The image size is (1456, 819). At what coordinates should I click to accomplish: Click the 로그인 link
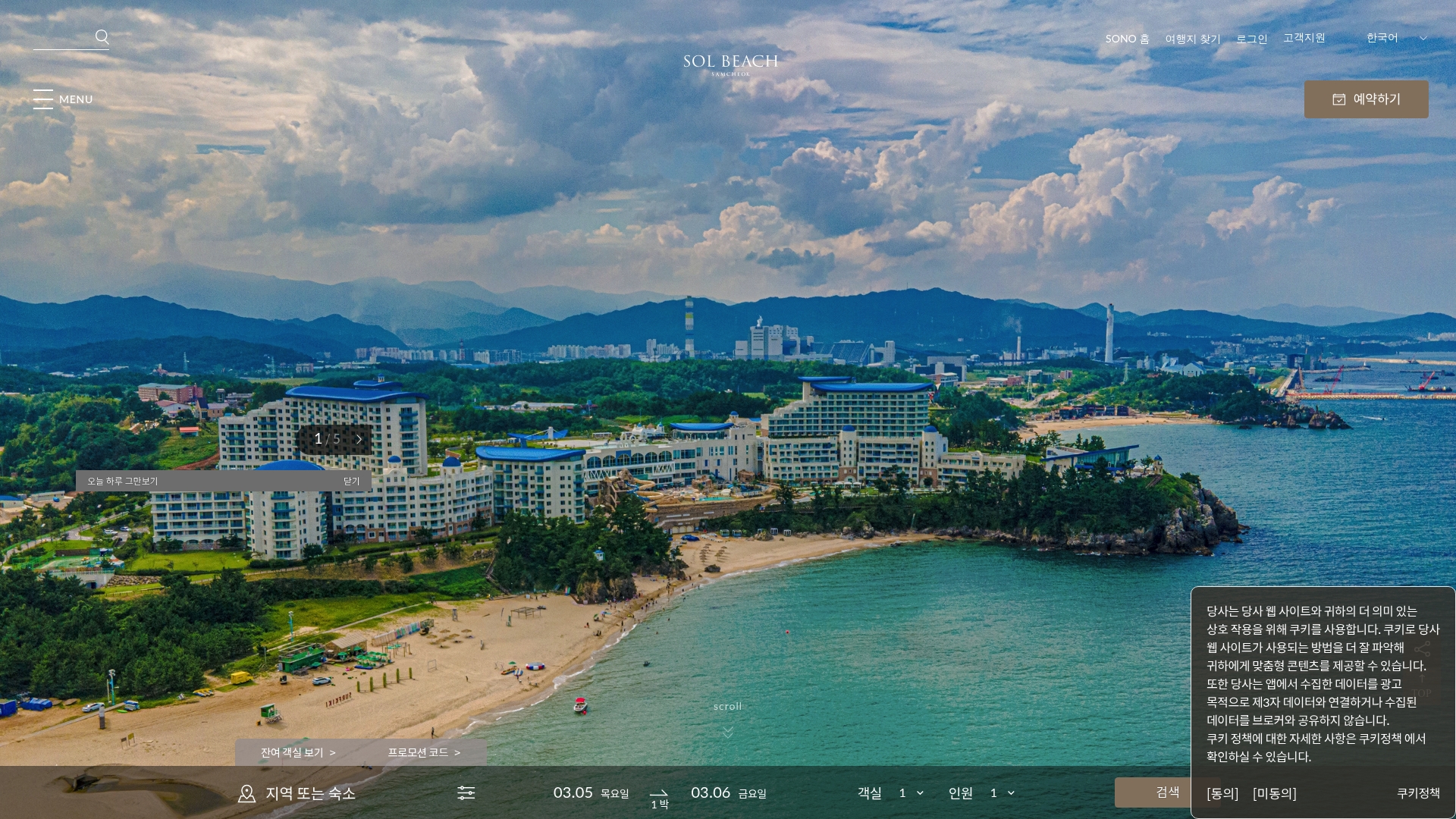point(1251,39)
